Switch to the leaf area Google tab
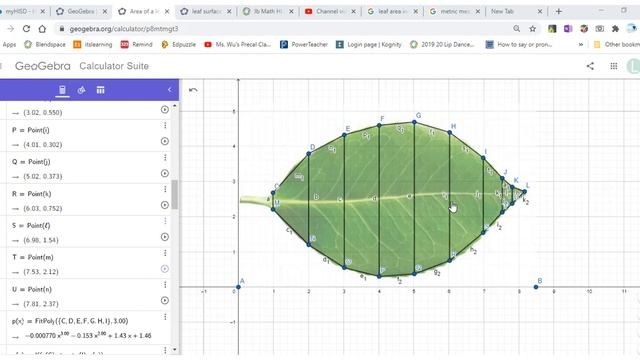The width and height of the screenshot is (640, 360). point(392,11)
